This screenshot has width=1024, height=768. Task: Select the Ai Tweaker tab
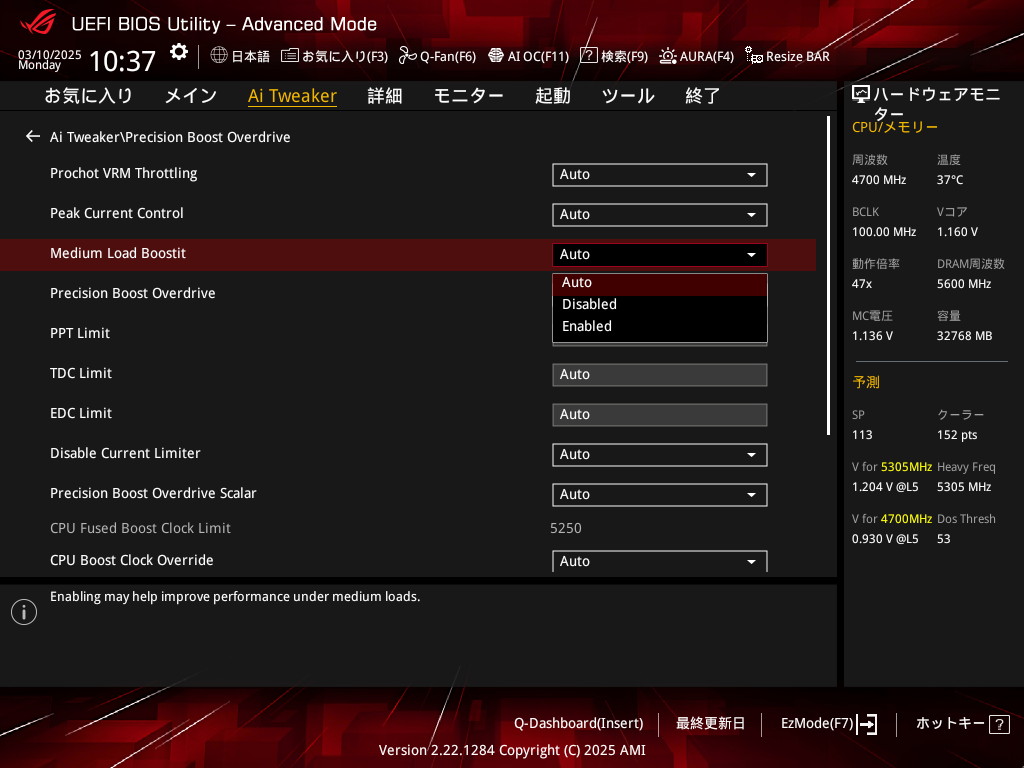(293, 95)
